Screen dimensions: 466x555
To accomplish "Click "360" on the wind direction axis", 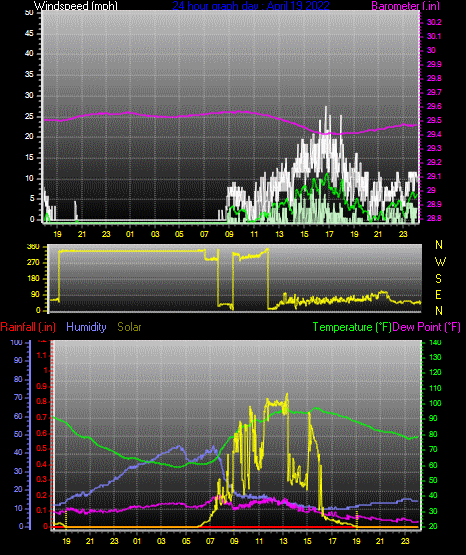I will coord(33,247).
